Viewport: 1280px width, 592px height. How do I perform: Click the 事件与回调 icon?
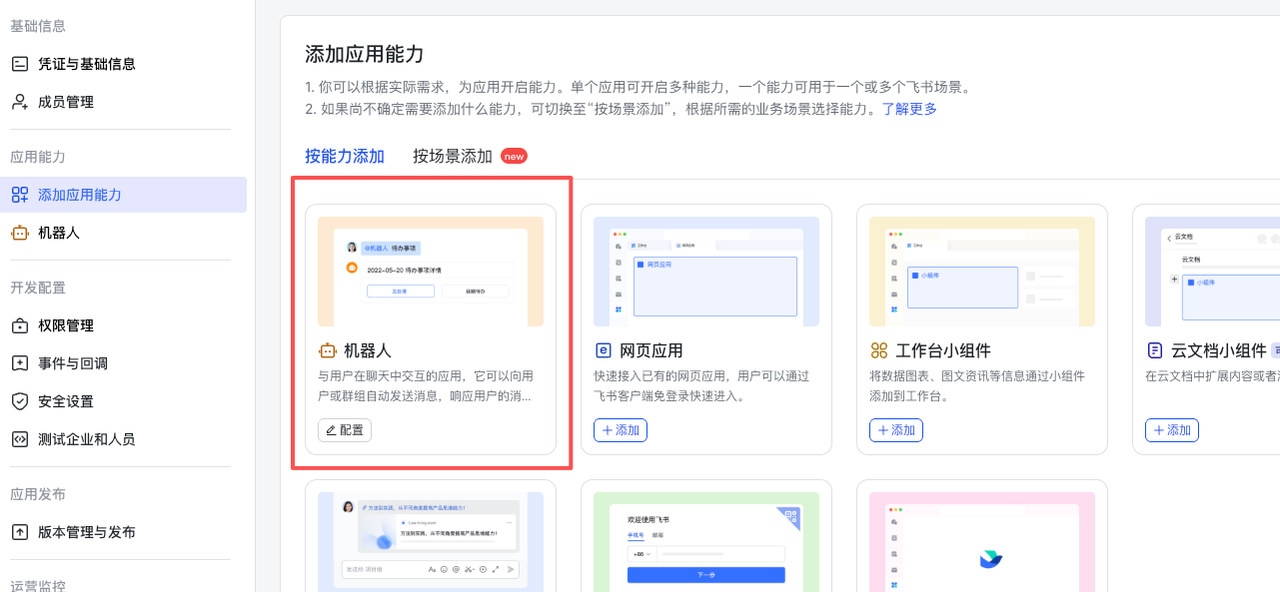(20, 364)
